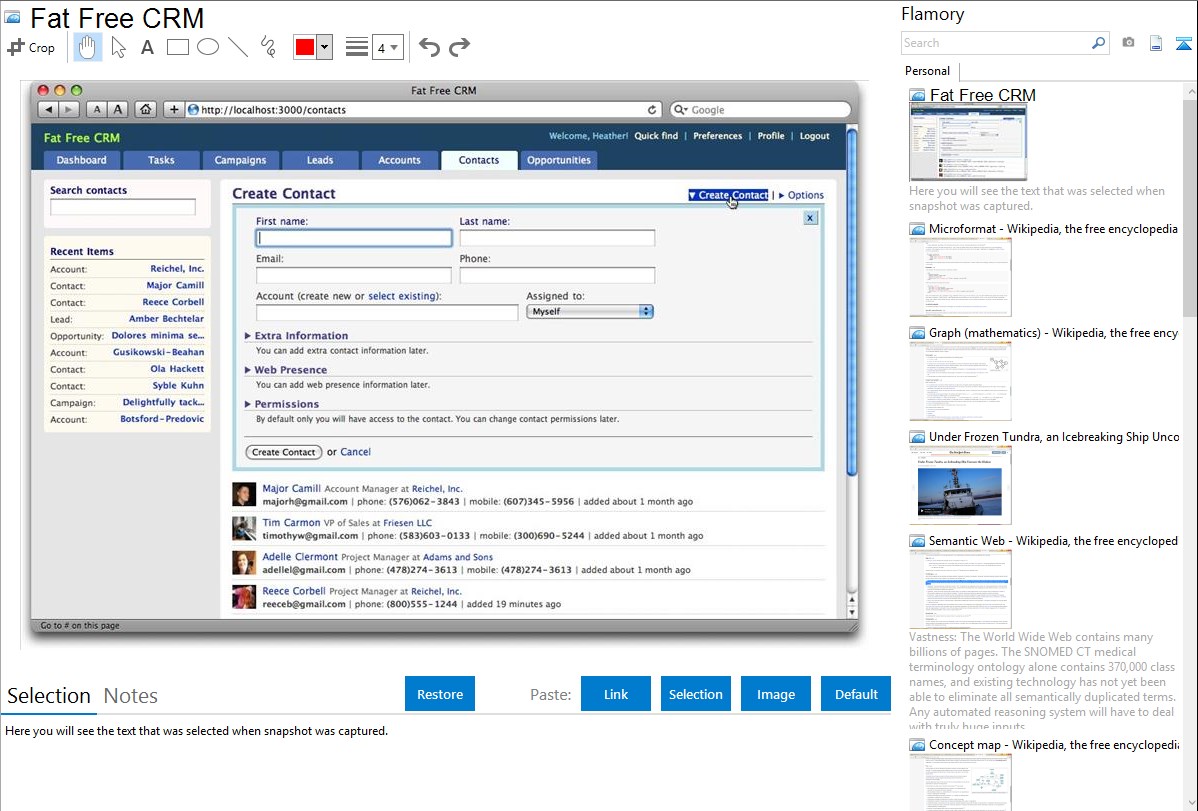Redo the last annotation
The image size is (1198, 811).
[459, 47]
